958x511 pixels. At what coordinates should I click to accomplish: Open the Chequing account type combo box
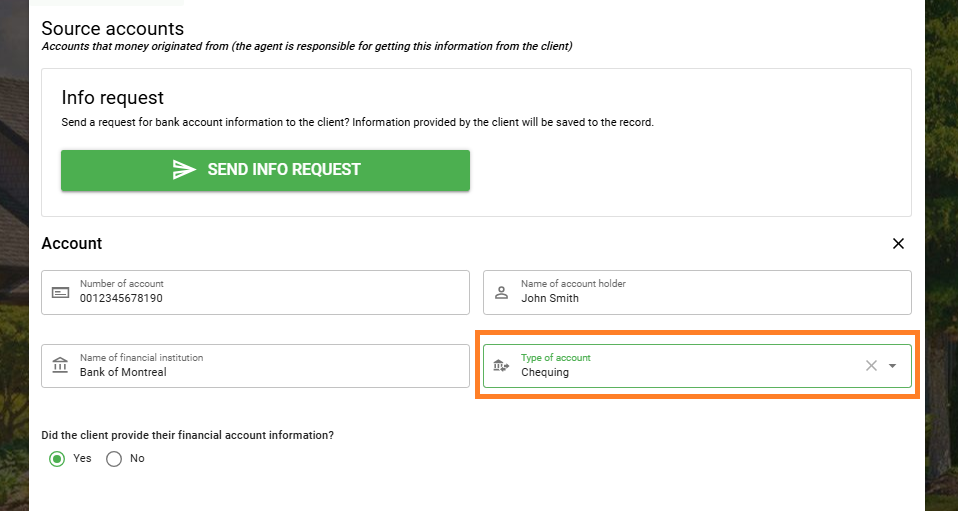pyautogui.click(x=697, y=366)
